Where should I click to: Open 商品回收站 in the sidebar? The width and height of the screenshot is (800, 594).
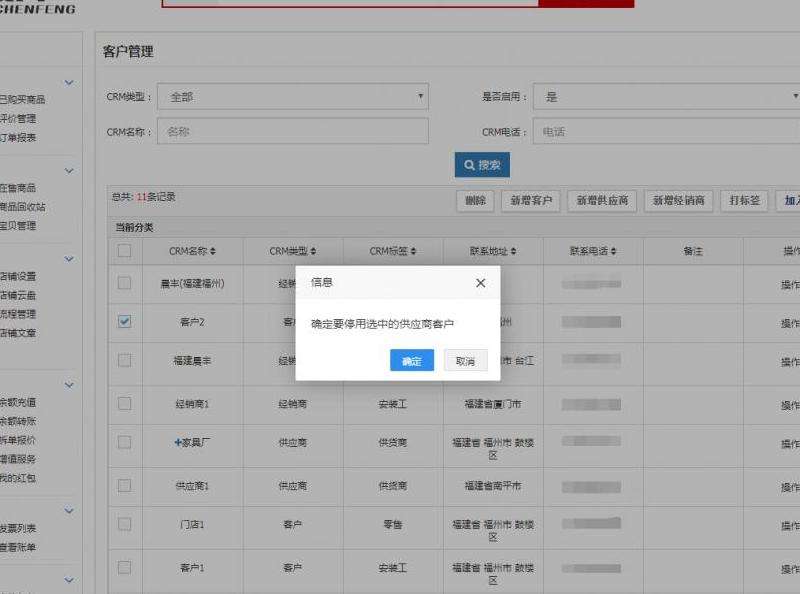point(22,207)
